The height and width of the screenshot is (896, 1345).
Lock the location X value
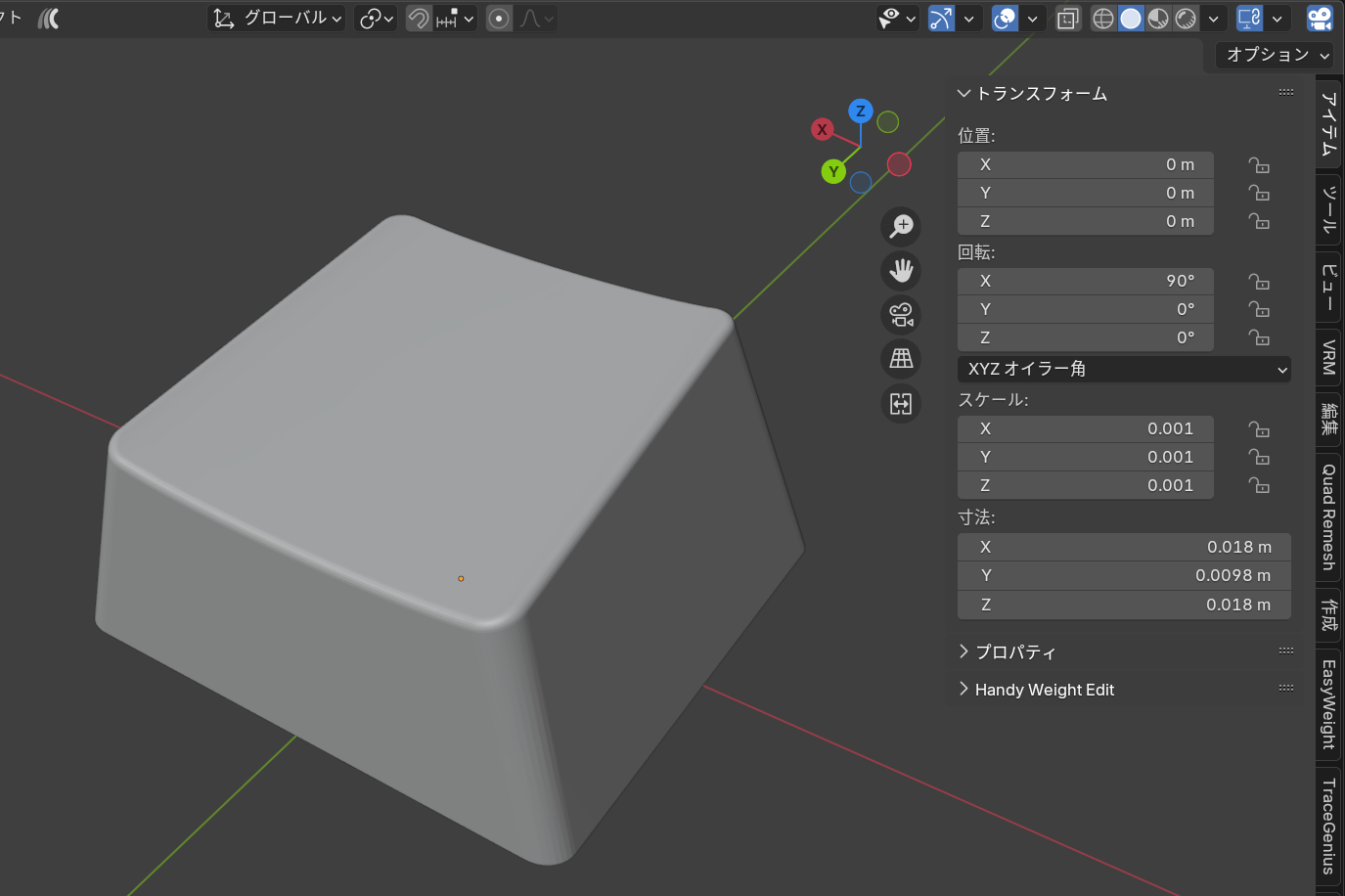[x=1259, y=165]
